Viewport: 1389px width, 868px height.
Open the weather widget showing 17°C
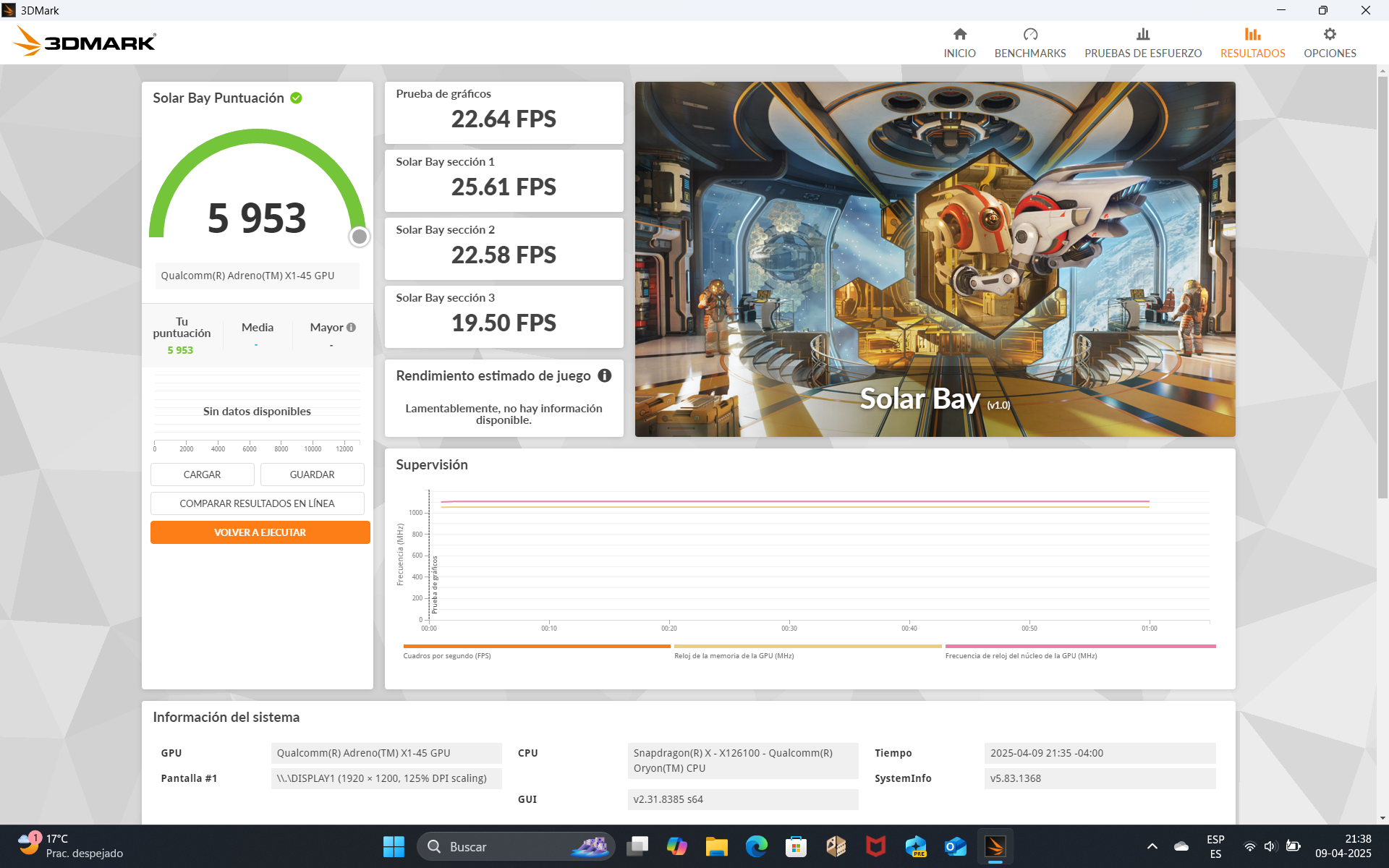[x=71, y=846]
